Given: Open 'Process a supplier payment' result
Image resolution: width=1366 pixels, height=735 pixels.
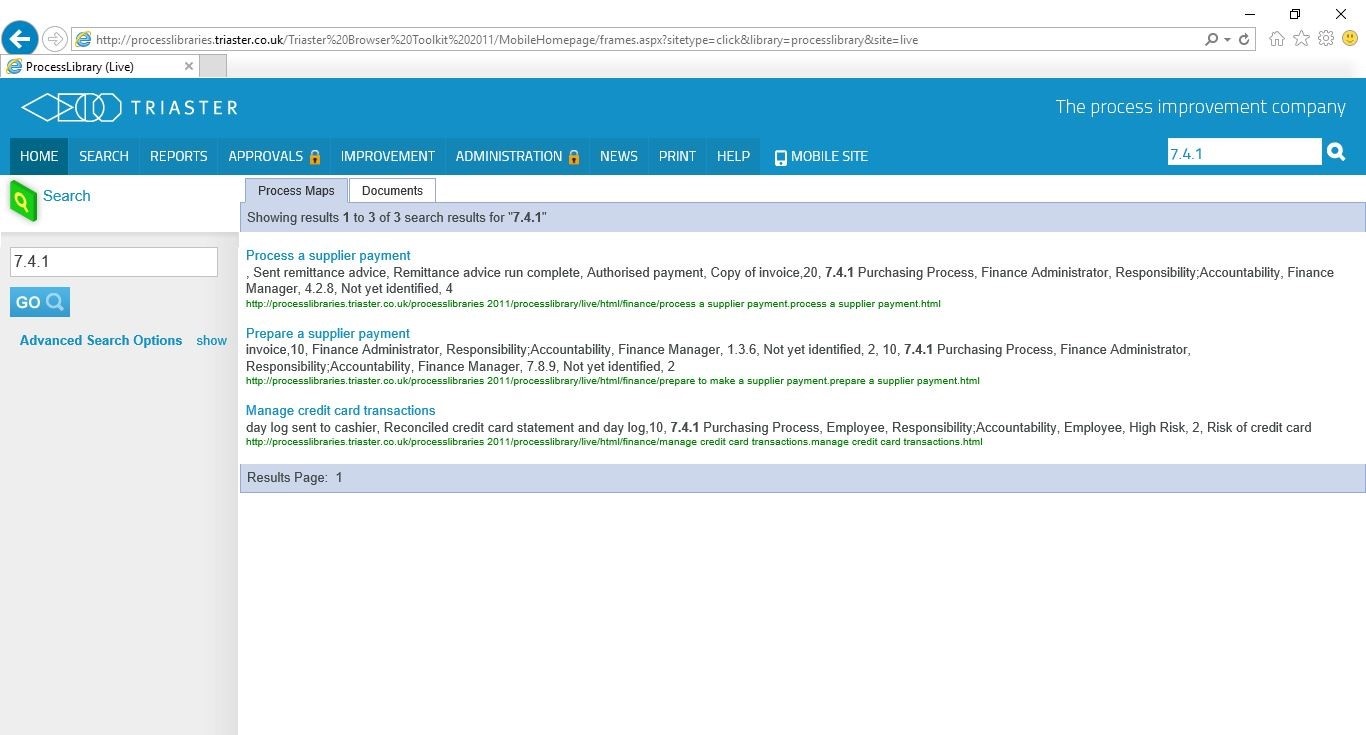Looking at the screenshot, I should pos(328,256).
